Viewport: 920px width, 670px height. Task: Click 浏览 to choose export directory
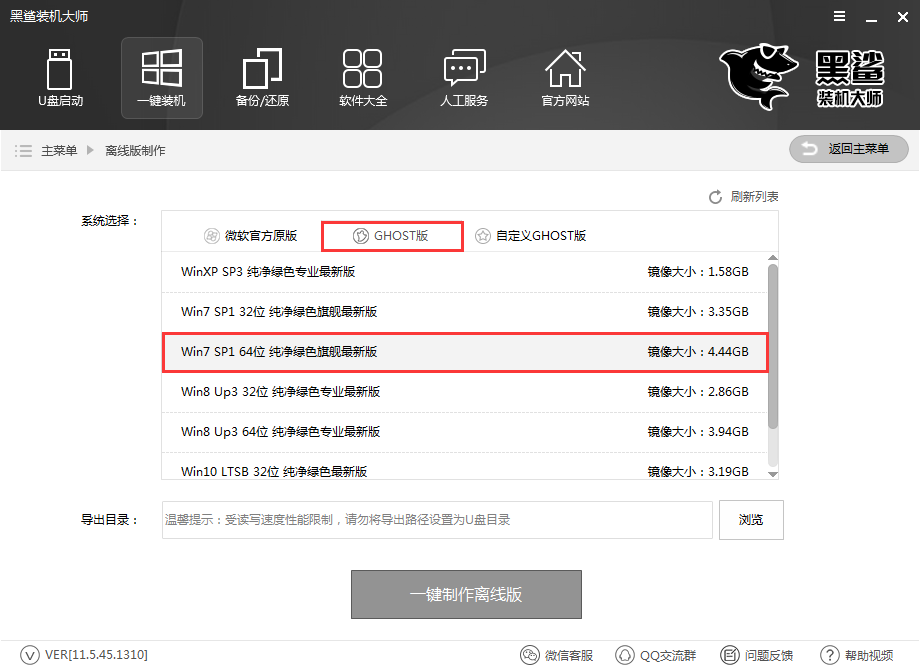point(751,519)
